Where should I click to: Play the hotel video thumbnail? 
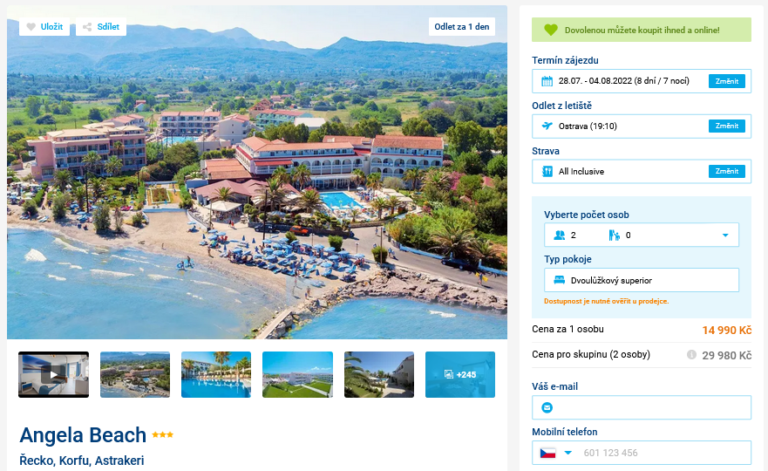pos(53,375)
